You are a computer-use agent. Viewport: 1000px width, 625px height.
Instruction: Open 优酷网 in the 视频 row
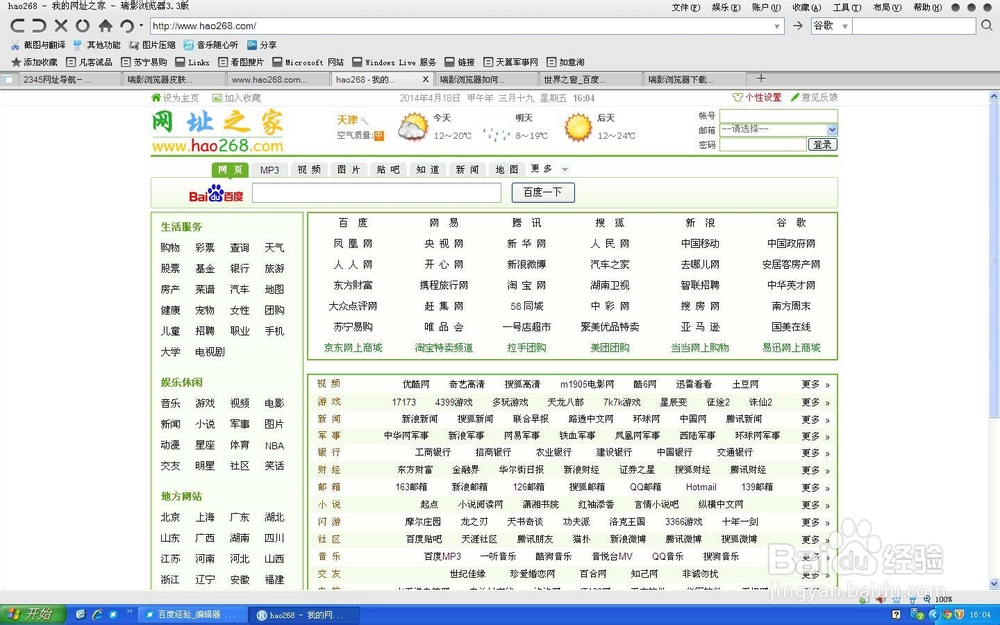(x=416, y=385)
